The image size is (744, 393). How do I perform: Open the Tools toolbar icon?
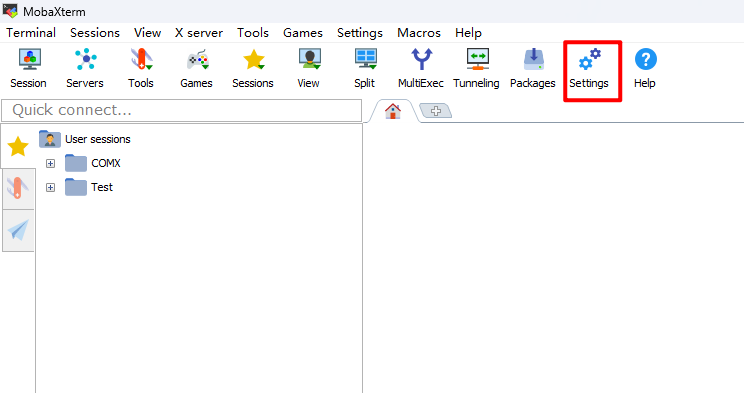(141, 69)
